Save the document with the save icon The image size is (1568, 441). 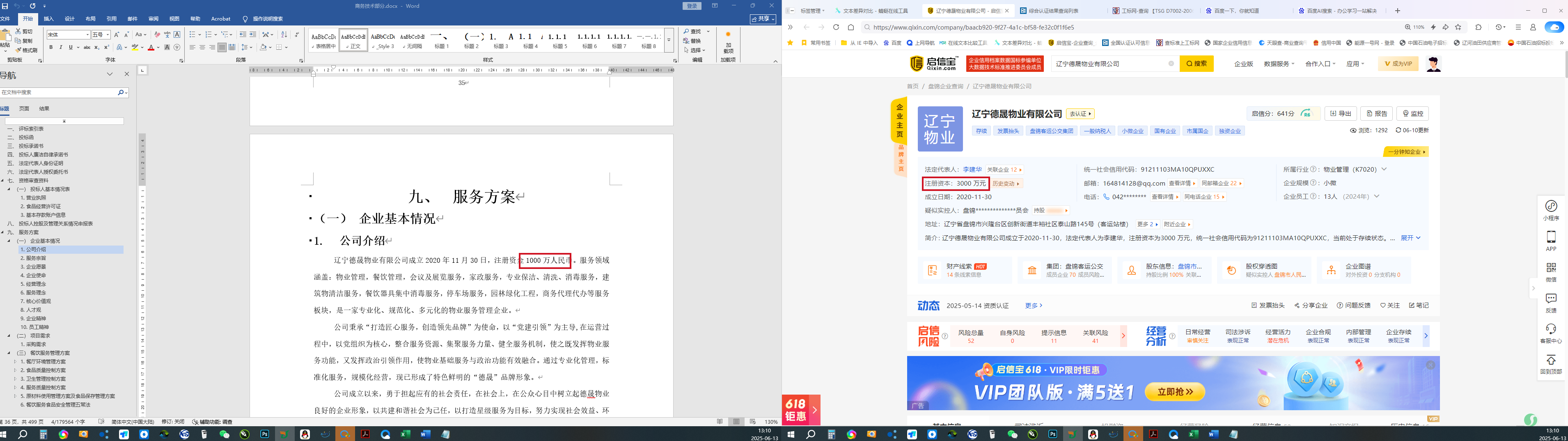[x=5, y=6]
